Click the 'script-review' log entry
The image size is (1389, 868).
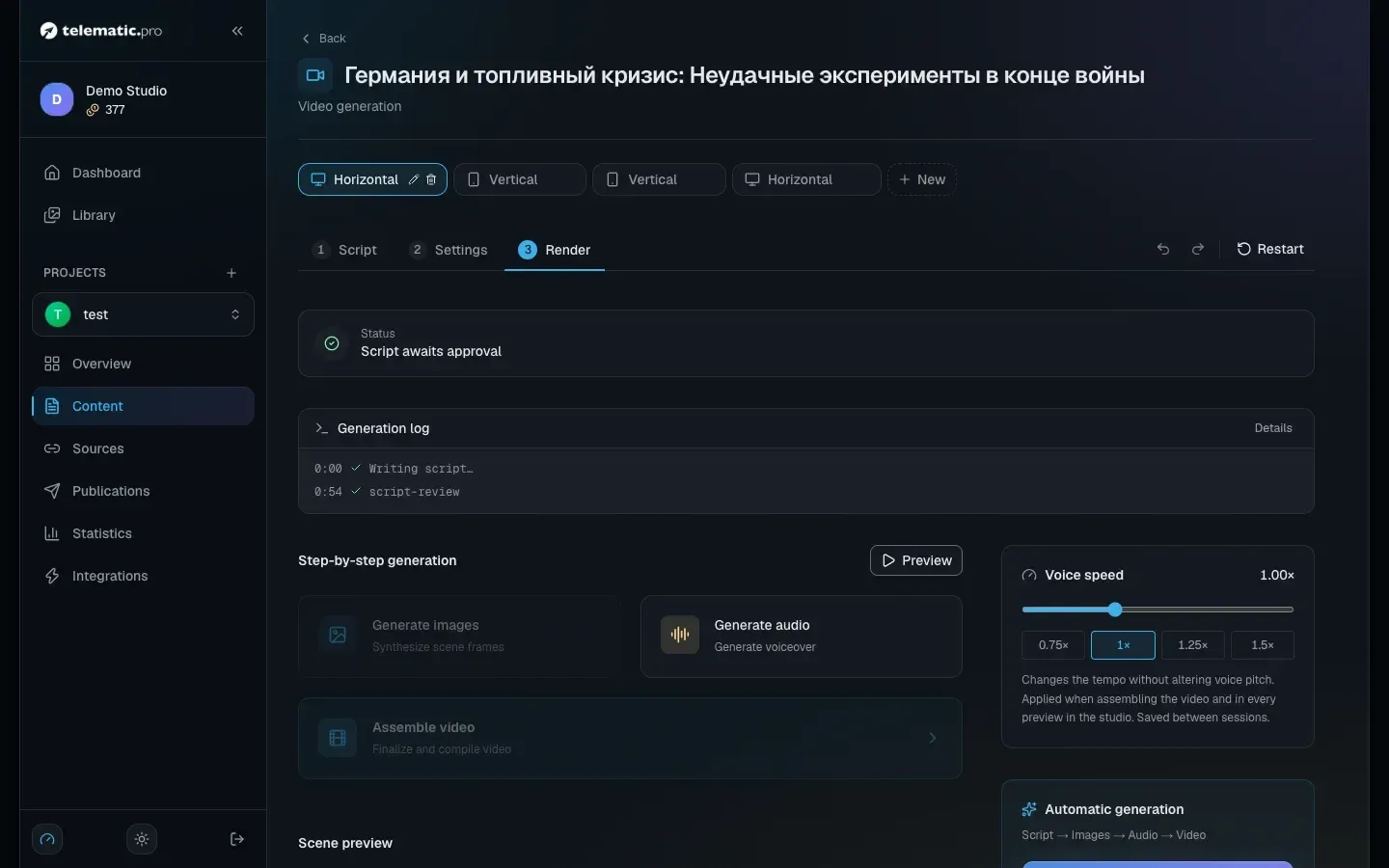pyautogui.click(x=415, y=492)
